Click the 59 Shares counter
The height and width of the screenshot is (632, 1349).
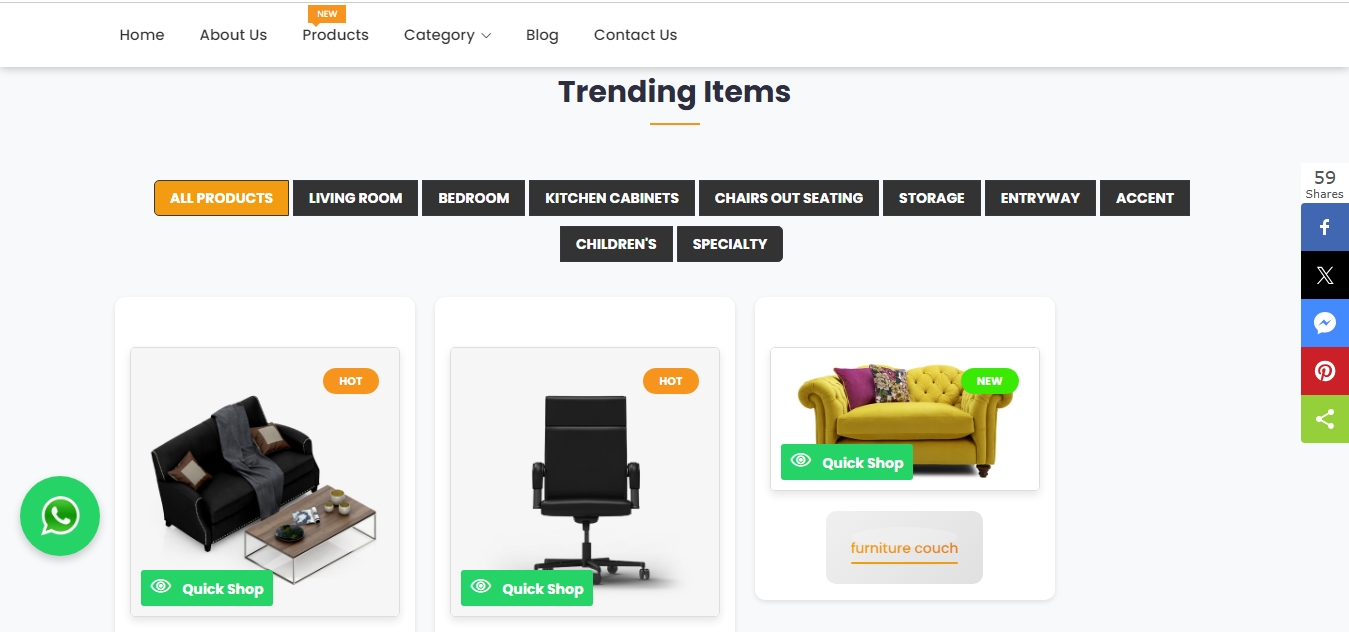1324,183
